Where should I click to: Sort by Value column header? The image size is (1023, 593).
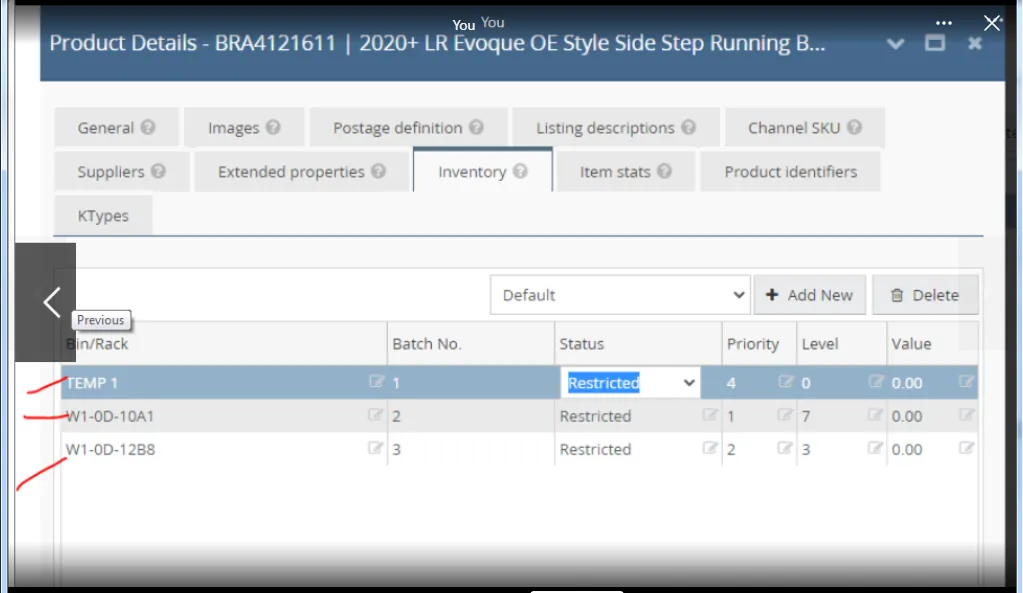tap(932, 344)
